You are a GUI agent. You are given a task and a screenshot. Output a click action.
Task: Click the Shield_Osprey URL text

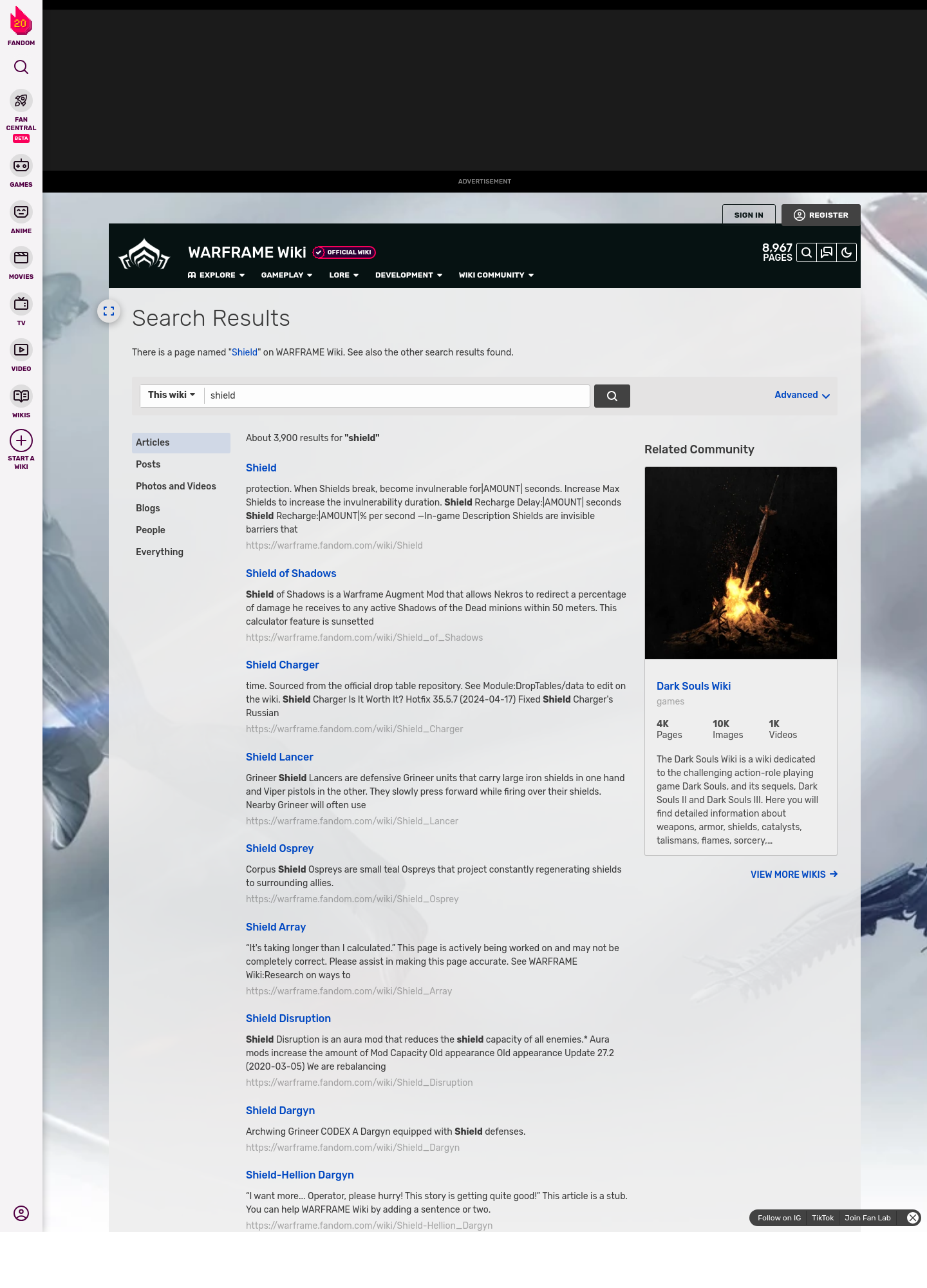[352, 899]
